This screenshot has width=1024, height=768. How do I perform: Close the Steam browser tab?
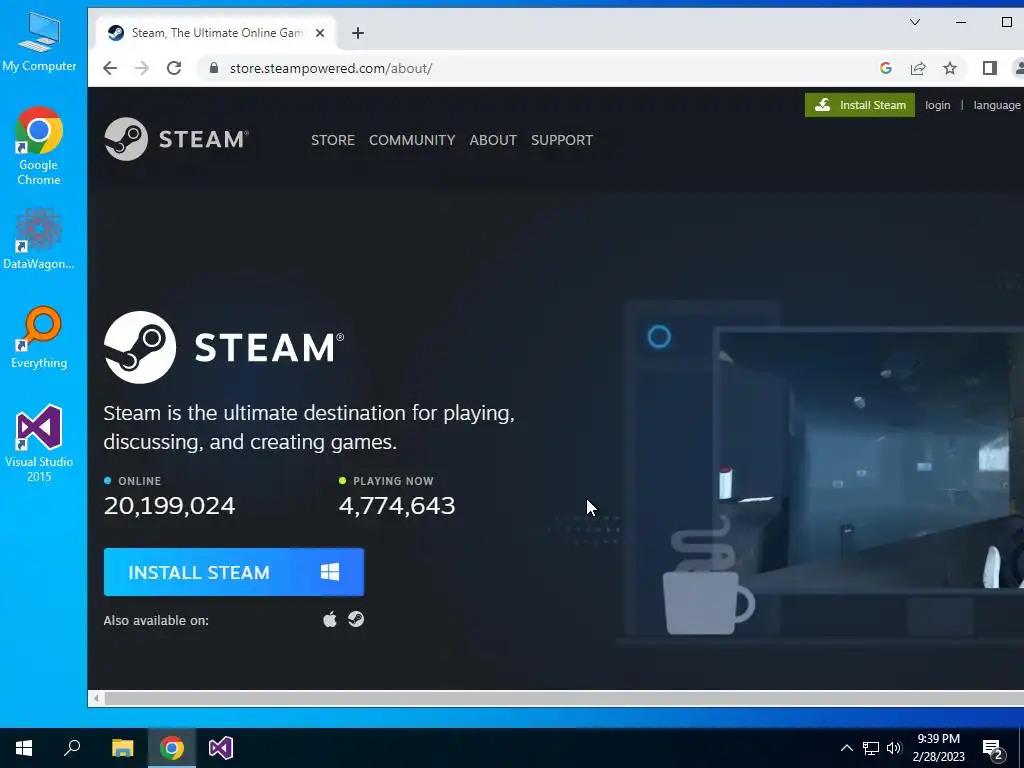pos(320,33)
